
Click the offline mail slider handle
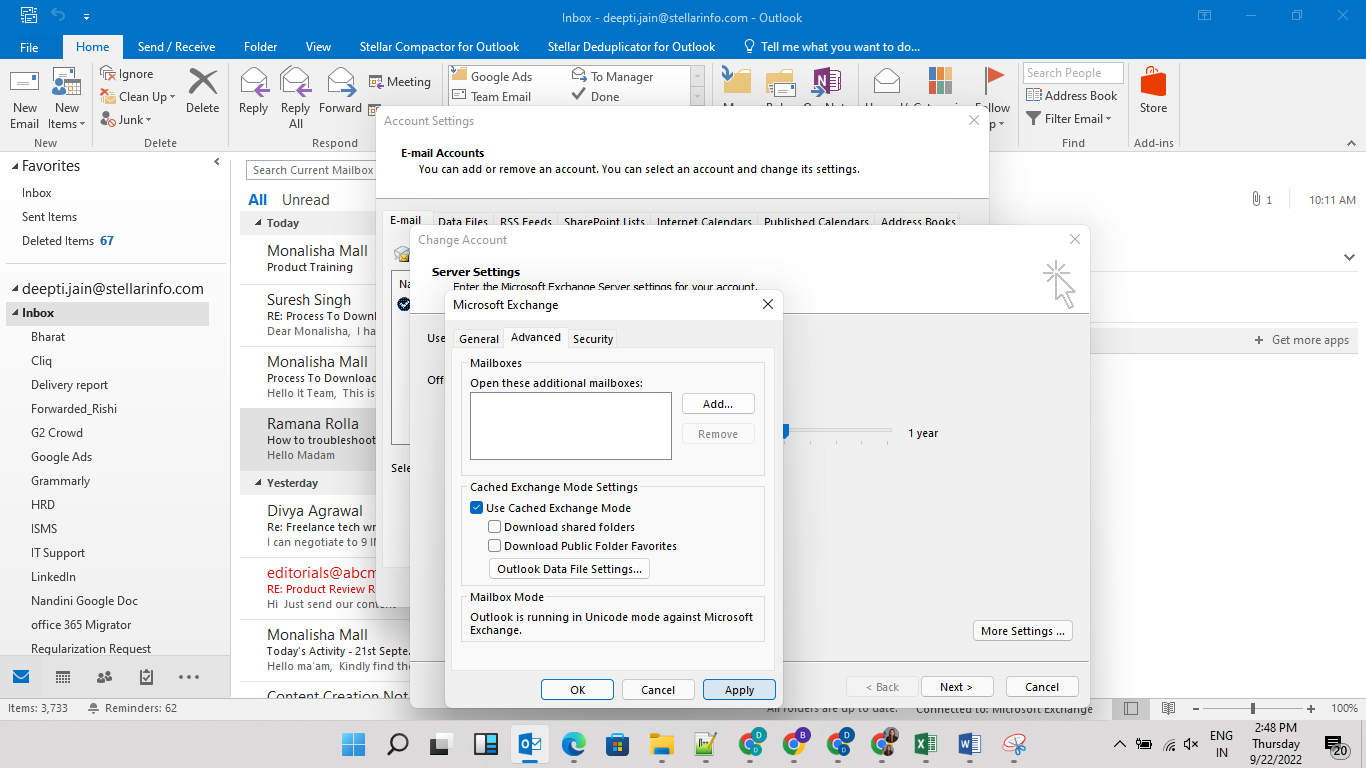tap(785, 431)
